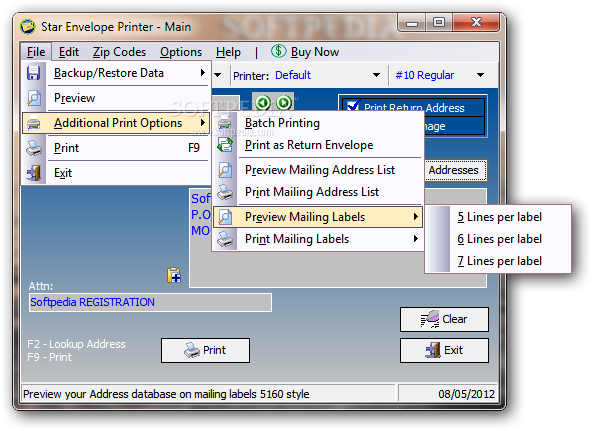Click the Clear button
The image size is (592, 431).
coord(444,320)
